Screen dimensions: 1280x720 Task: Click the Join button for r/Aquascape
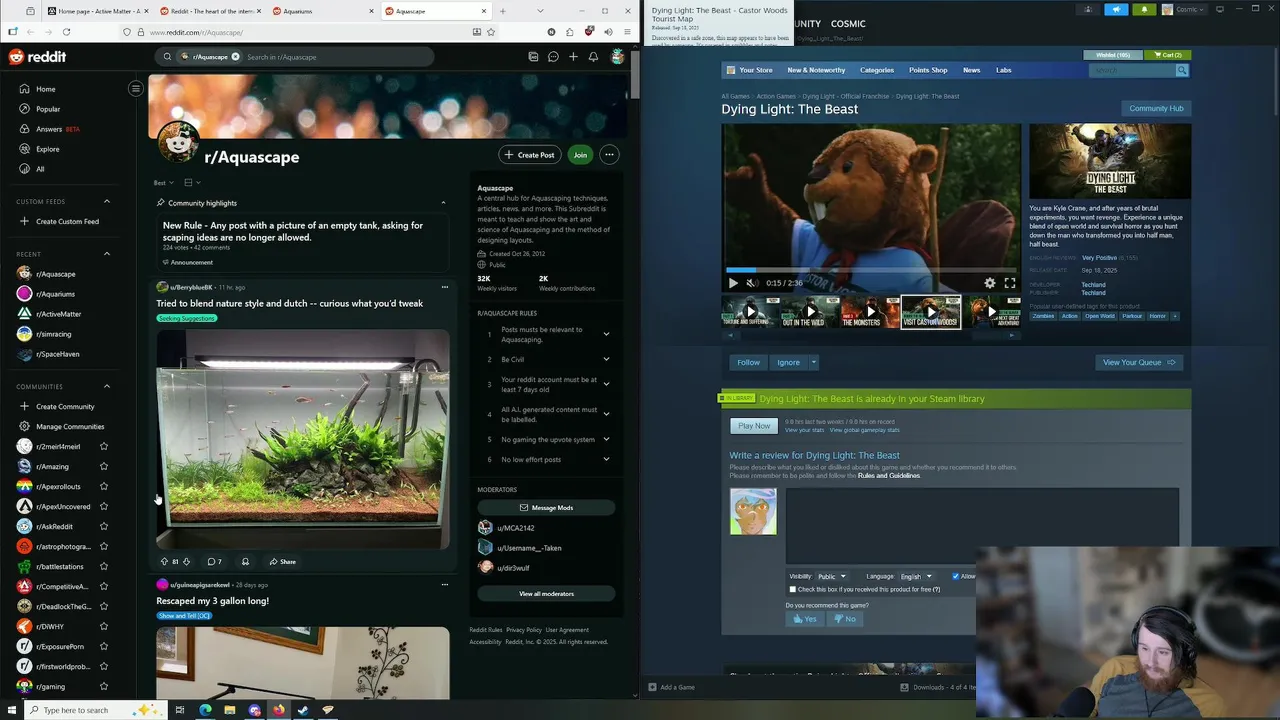pyautogui.click(x=580, y=155)
